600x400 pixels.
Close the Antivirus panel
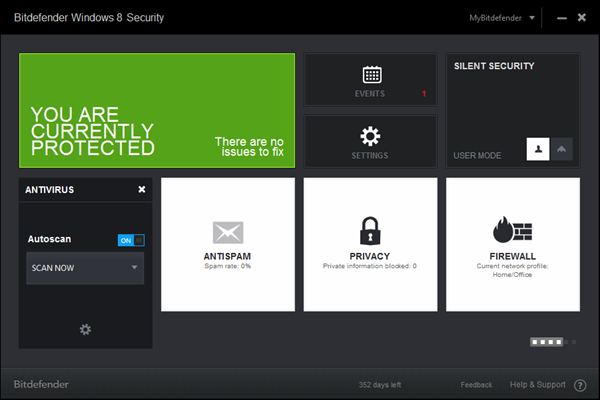tap(142, 189)
